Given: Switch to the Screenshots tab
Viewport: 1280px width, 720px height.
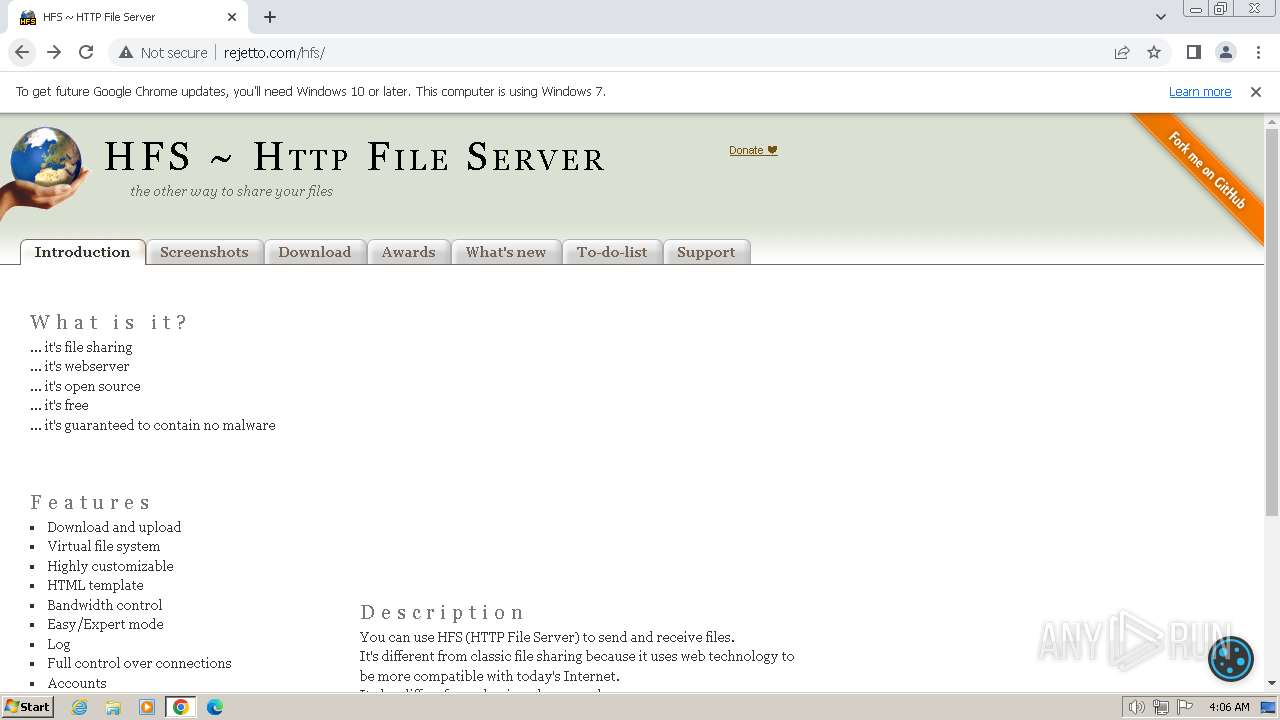Looking at the screenshot, I should 204,252.
